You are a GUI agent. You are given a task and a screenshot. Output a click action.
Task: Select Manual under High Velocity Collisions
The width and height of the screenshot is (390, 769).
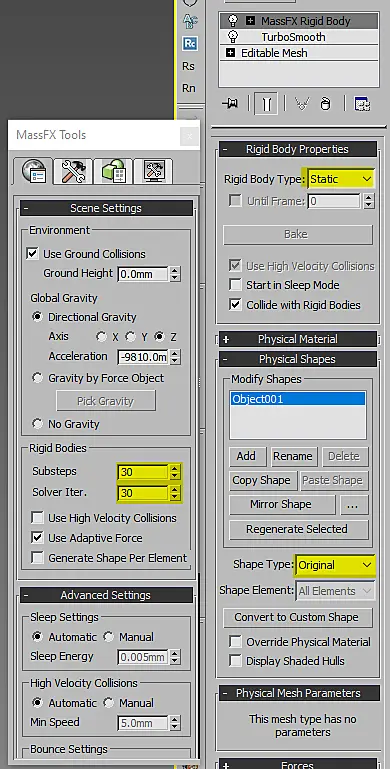[108, 702]
